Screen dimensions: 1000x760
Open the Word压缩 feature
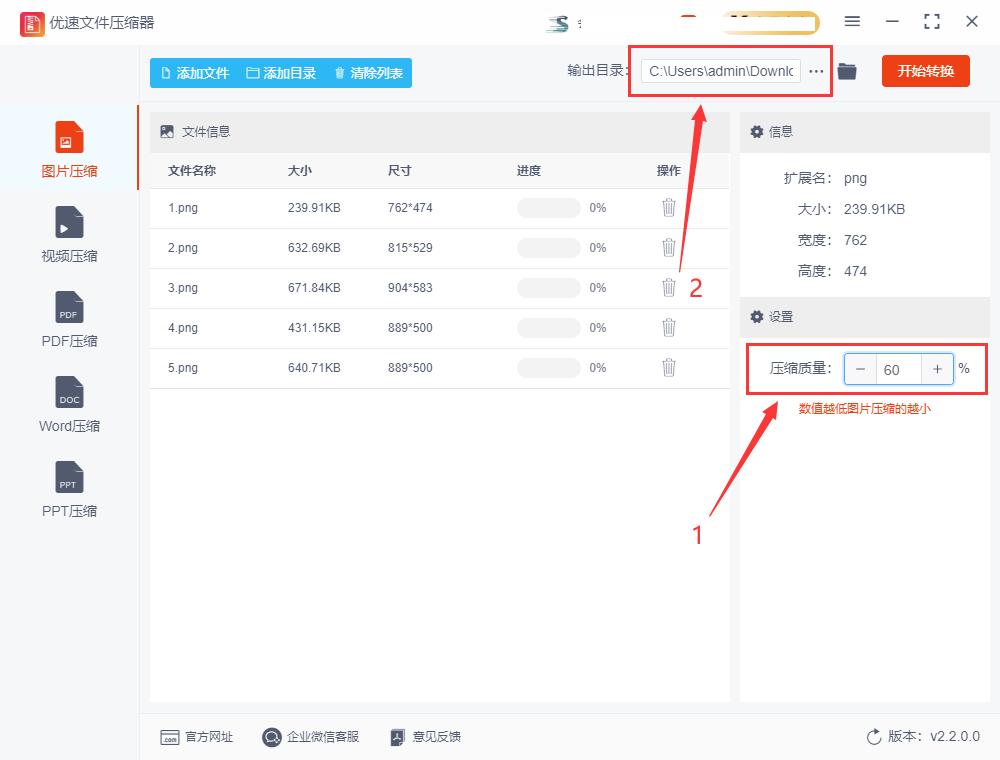pyautogui.click(x=68, y=403)
